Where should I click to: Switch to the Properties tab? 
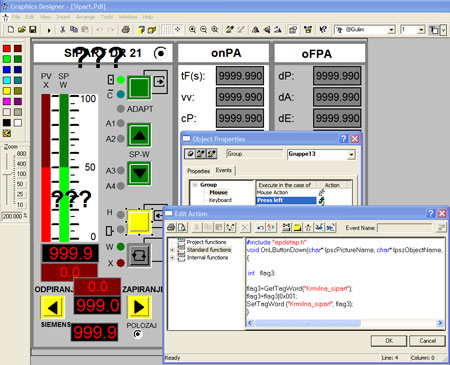(198, 171)
